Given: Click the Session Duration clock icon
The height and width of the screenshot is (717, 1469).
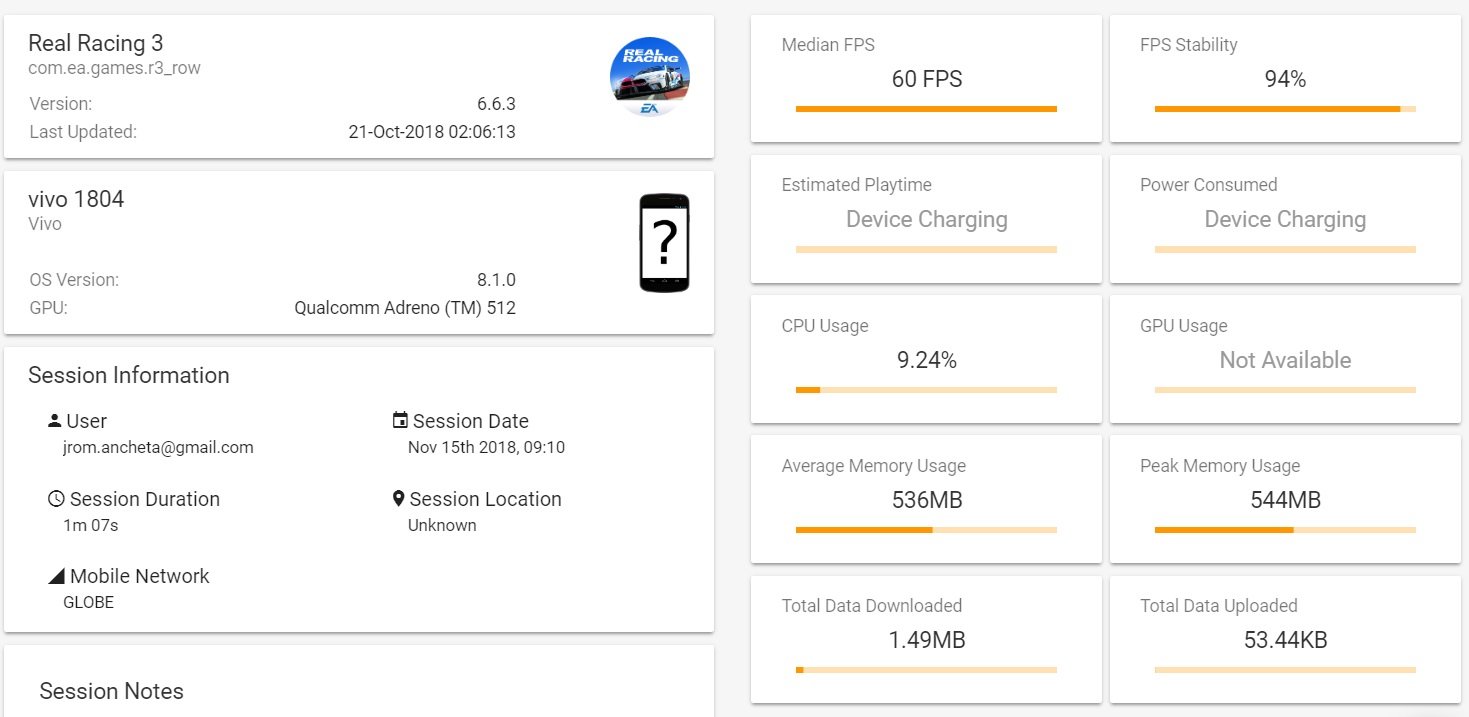Looking at the screenshot, I should (56, 499).
